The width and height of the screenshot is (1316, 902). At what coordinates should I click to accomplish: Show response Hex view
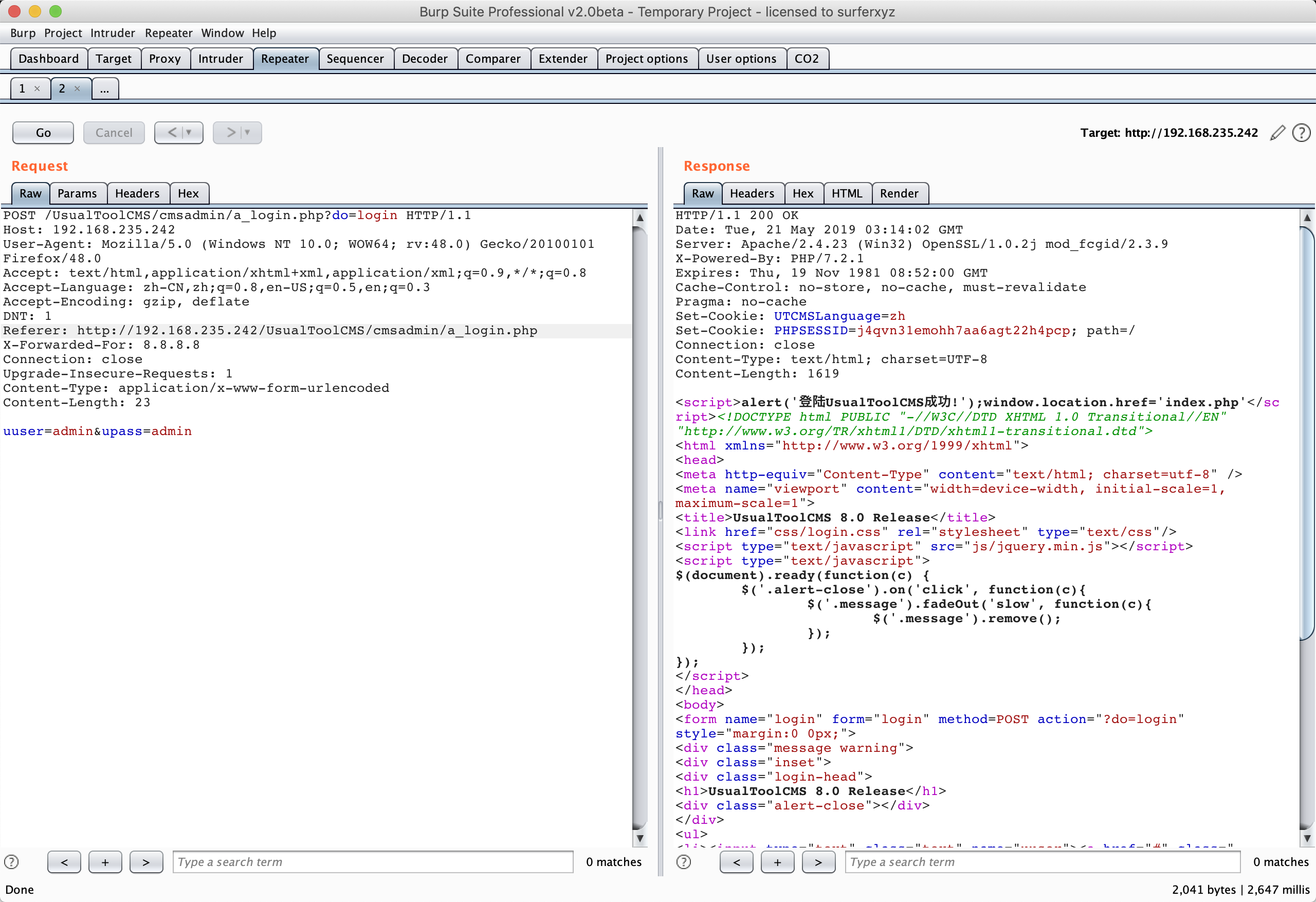point(803,193)
